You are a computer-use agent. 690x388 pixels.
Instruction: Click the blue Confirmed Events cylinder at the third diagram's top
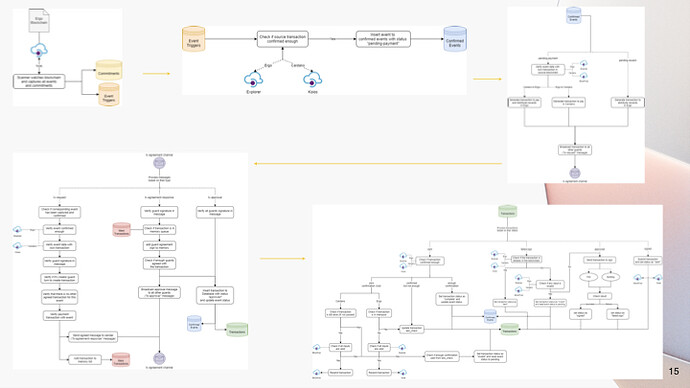click(x=573, y=15)
